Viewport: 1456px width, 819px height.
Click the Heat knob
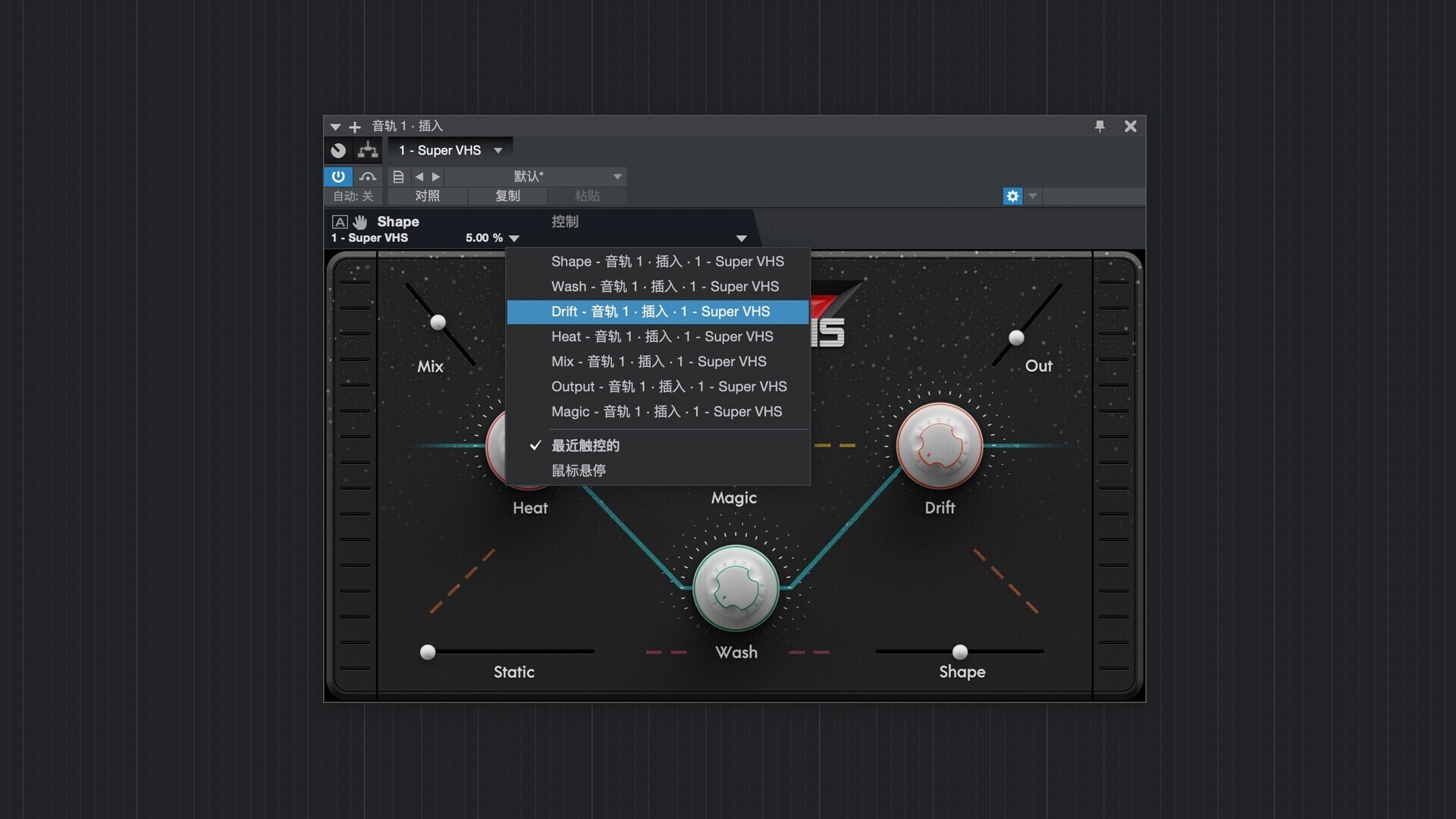pos(496,449)
